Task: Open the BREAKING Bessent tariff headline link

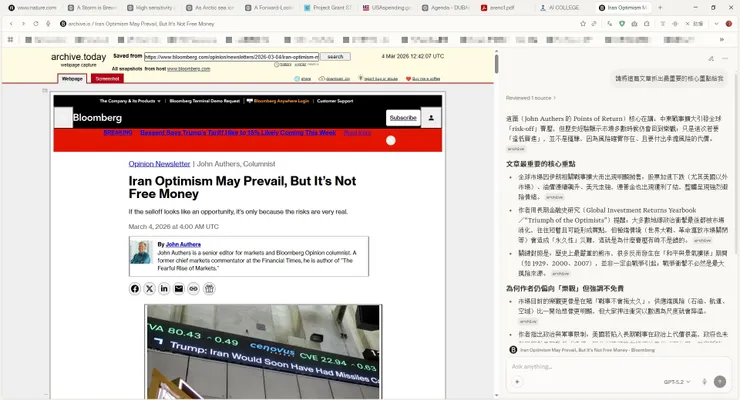Action: coord(238,133)
